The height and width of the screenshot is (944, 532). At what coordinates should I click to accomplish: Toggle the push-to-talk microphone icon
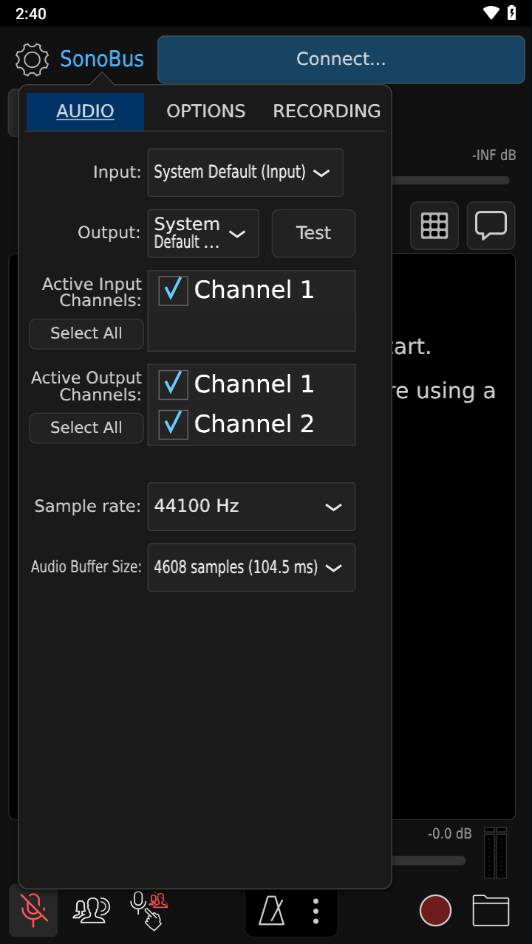point(149,910)
